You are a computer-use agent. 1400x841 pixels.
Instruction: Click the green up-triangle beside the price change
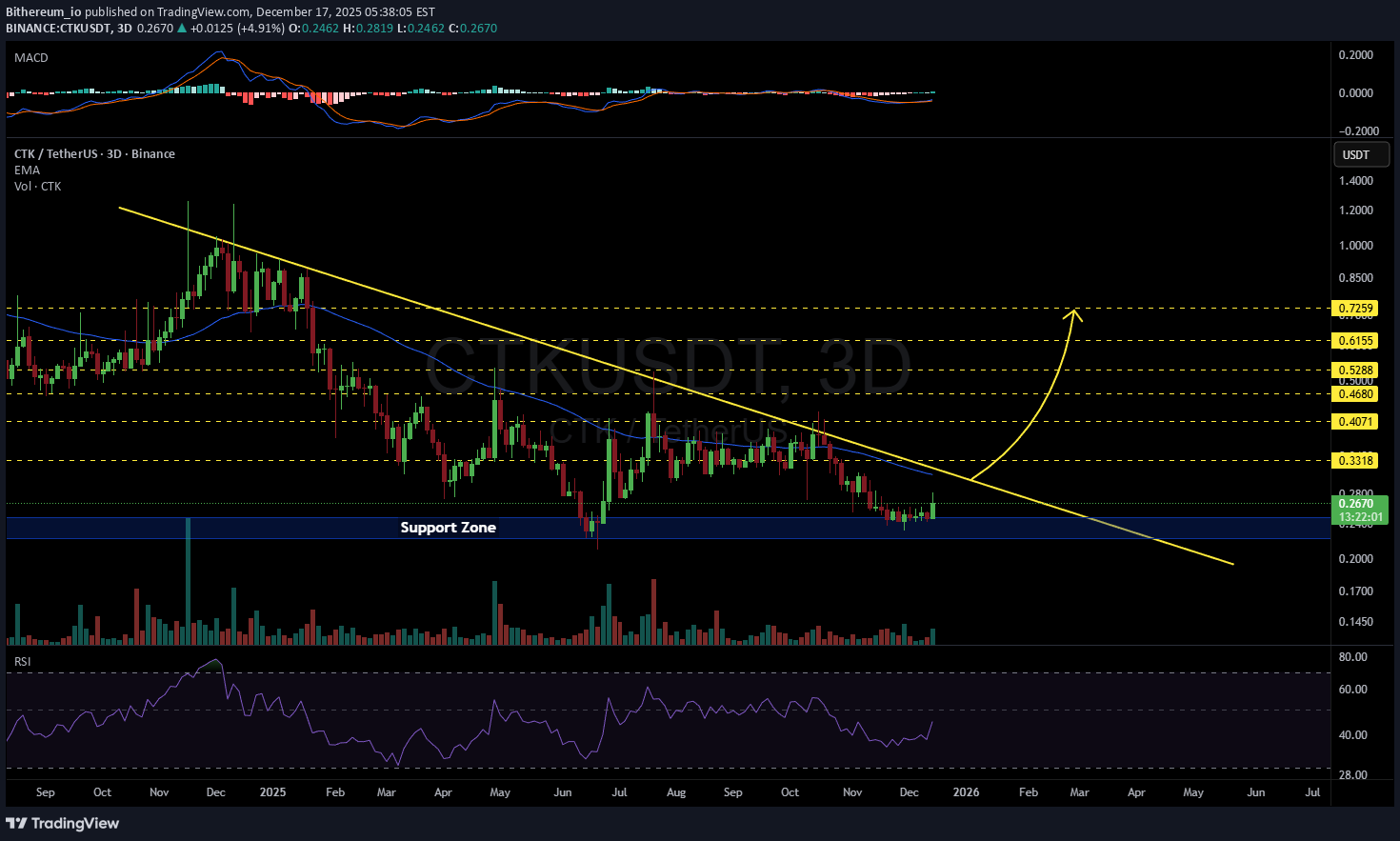point(182,29)
